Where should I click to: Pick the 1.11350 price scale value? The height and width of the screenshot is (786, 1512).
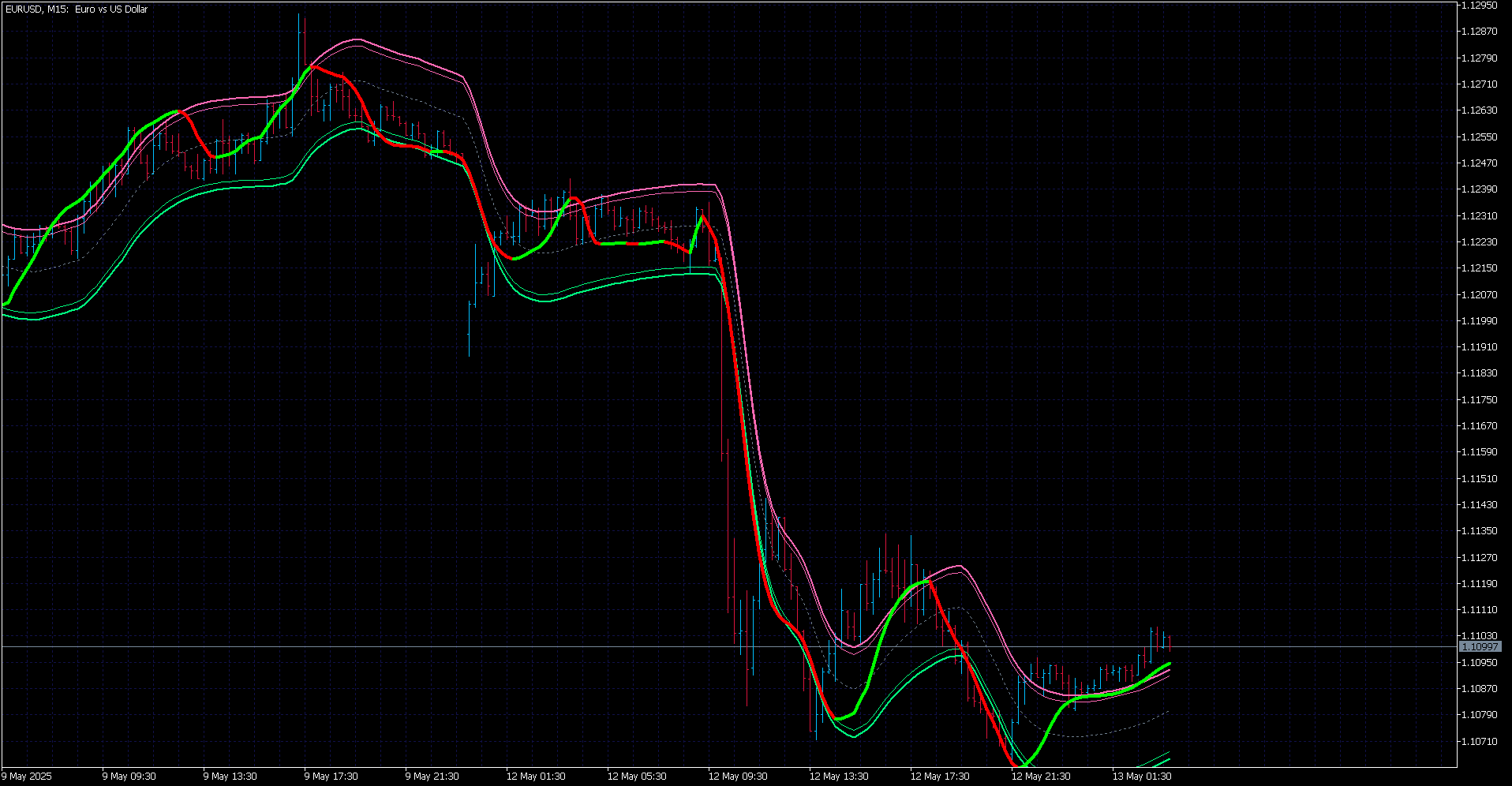point(1480,531)
